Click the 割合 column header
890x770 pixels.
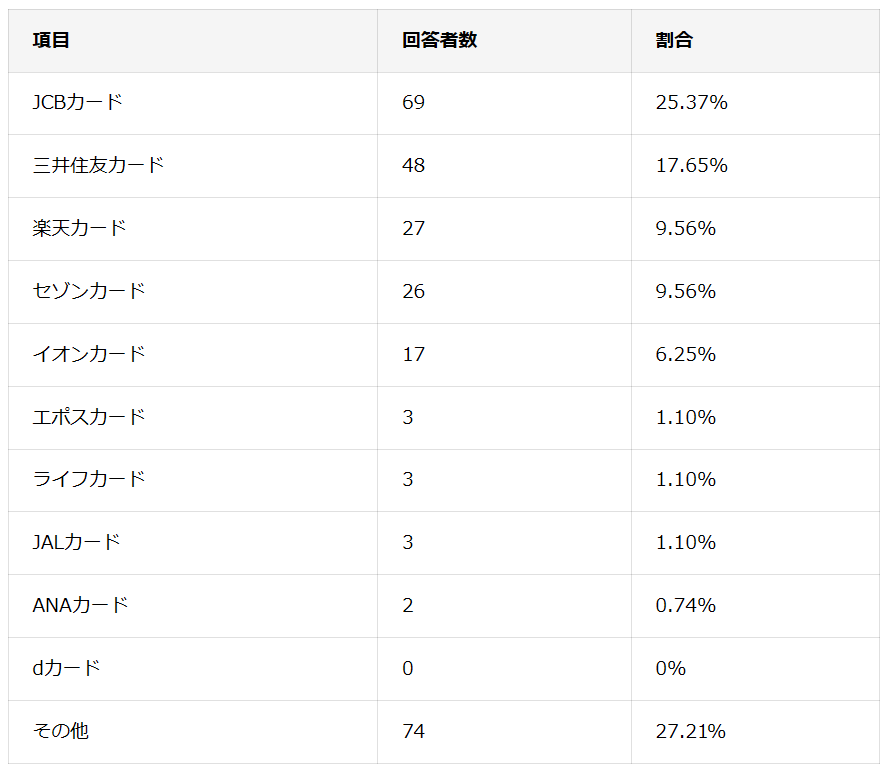(674, 41)
